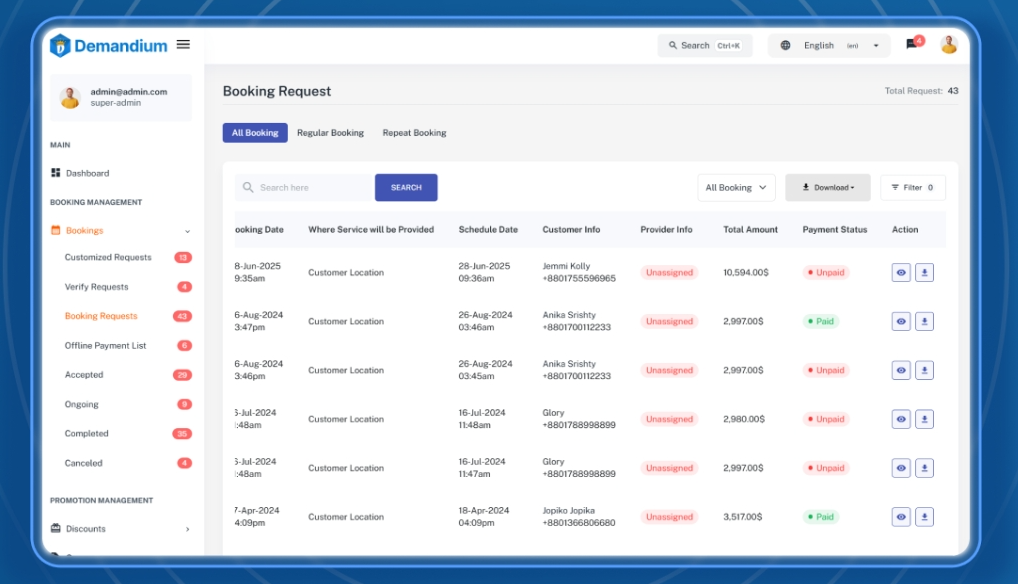Screen dimensions: 1018x584
Task: View details of Jemmi Kolly's booking via eye icon
Action: [899, 271]
